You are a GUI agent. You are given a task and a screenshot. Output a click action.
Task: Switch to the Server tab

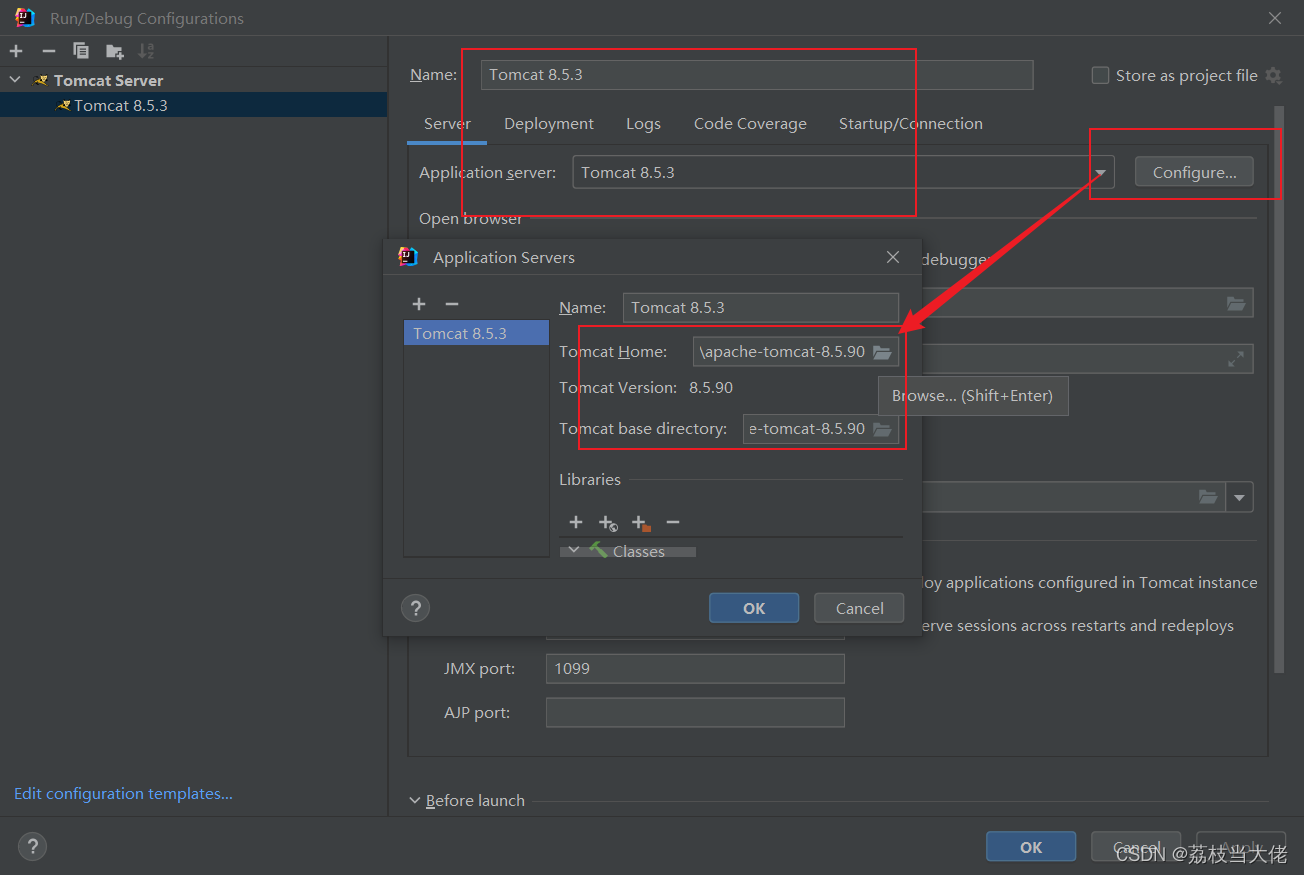click(447, 124)
